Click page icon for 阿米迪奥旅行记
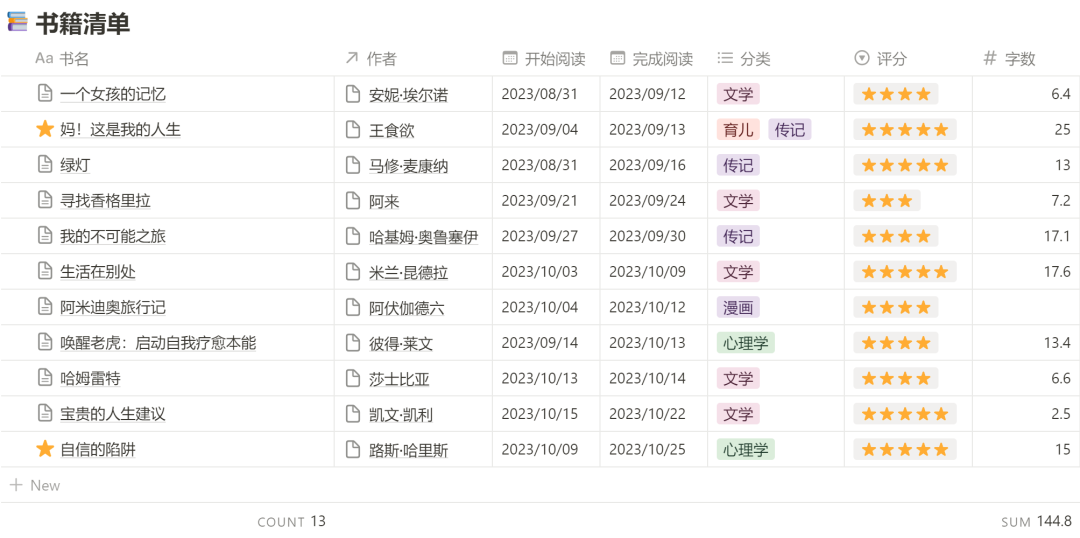 45,307
